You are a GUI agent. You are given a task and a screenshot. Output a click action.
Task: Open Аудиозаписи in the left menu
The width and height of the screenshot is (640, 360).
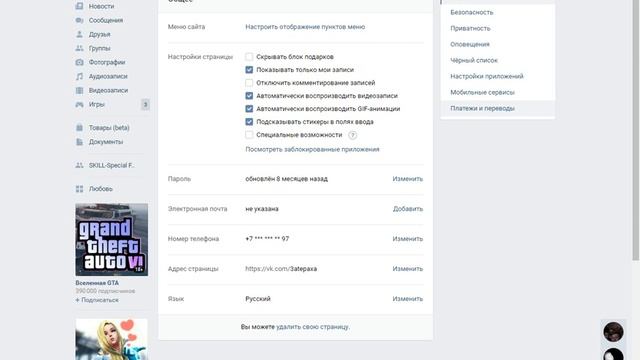[108, 76]
